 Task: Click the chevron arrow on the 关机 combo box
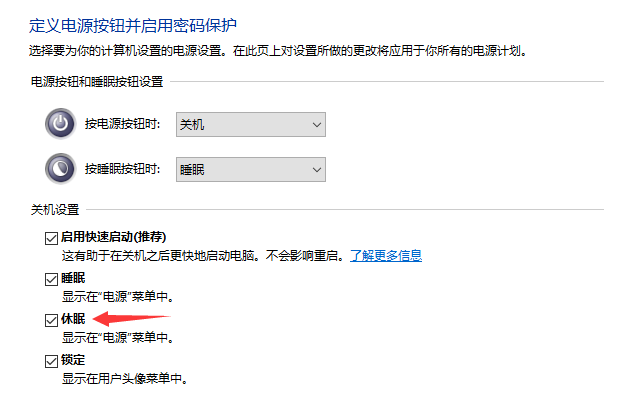click(316, 125)
